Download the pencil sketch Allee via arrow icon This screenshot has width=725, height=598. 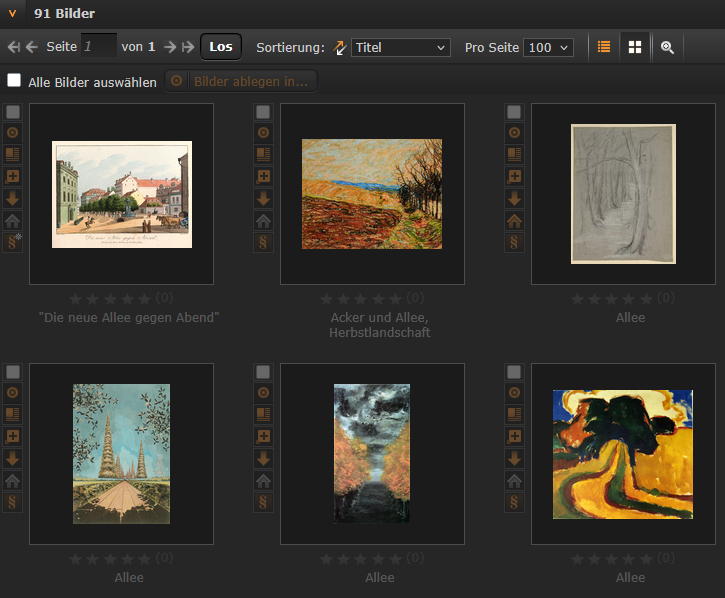pyautogui.click(x=514, y=198)
